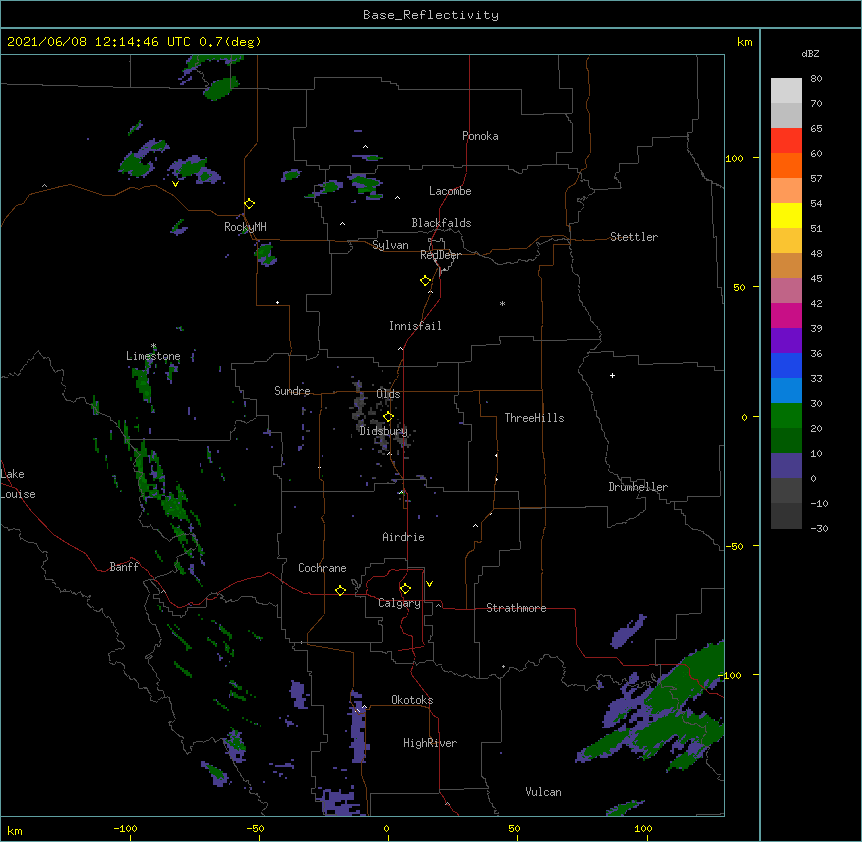This screenshot has height=842, width=862.
Task: Click the Base_Reflectivity title
Action: 431,15
